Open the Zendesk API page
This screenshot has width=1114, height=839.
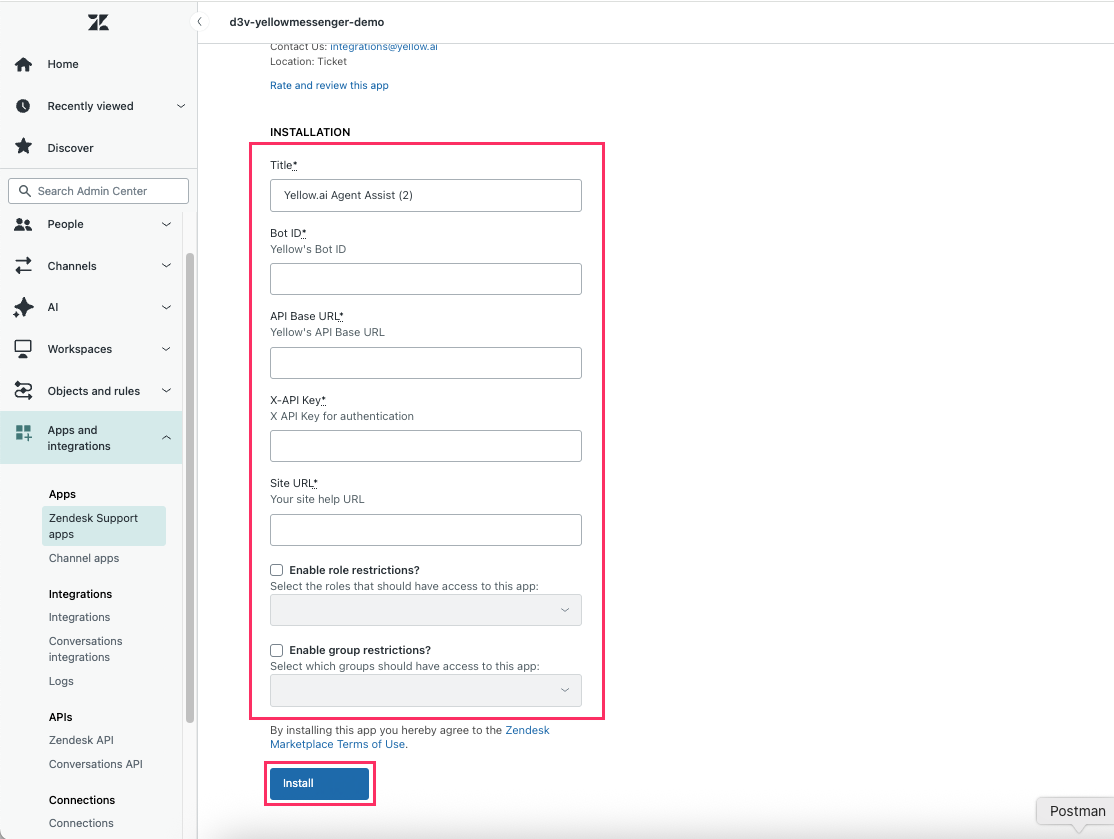(x=81, y=740)
